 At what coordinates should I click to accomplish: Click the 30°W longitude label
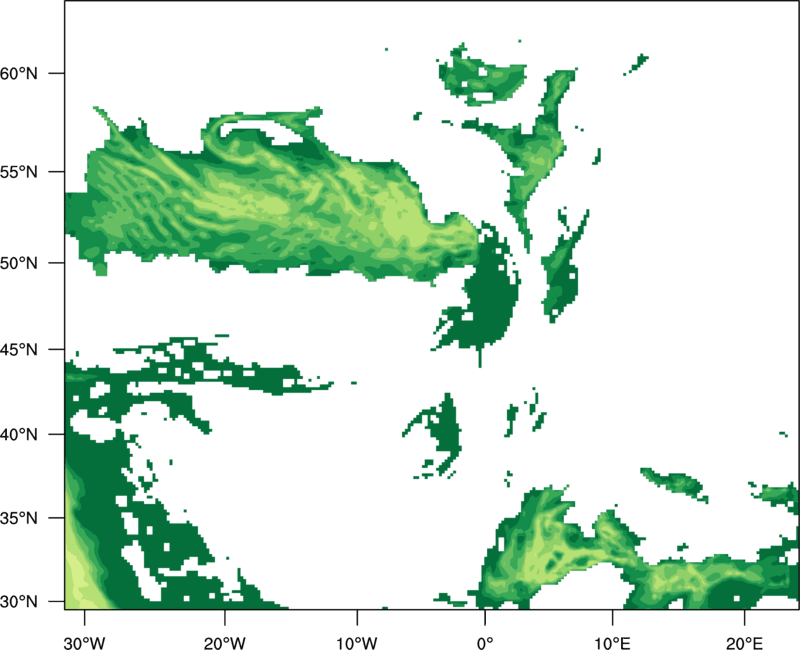(84, 643)
